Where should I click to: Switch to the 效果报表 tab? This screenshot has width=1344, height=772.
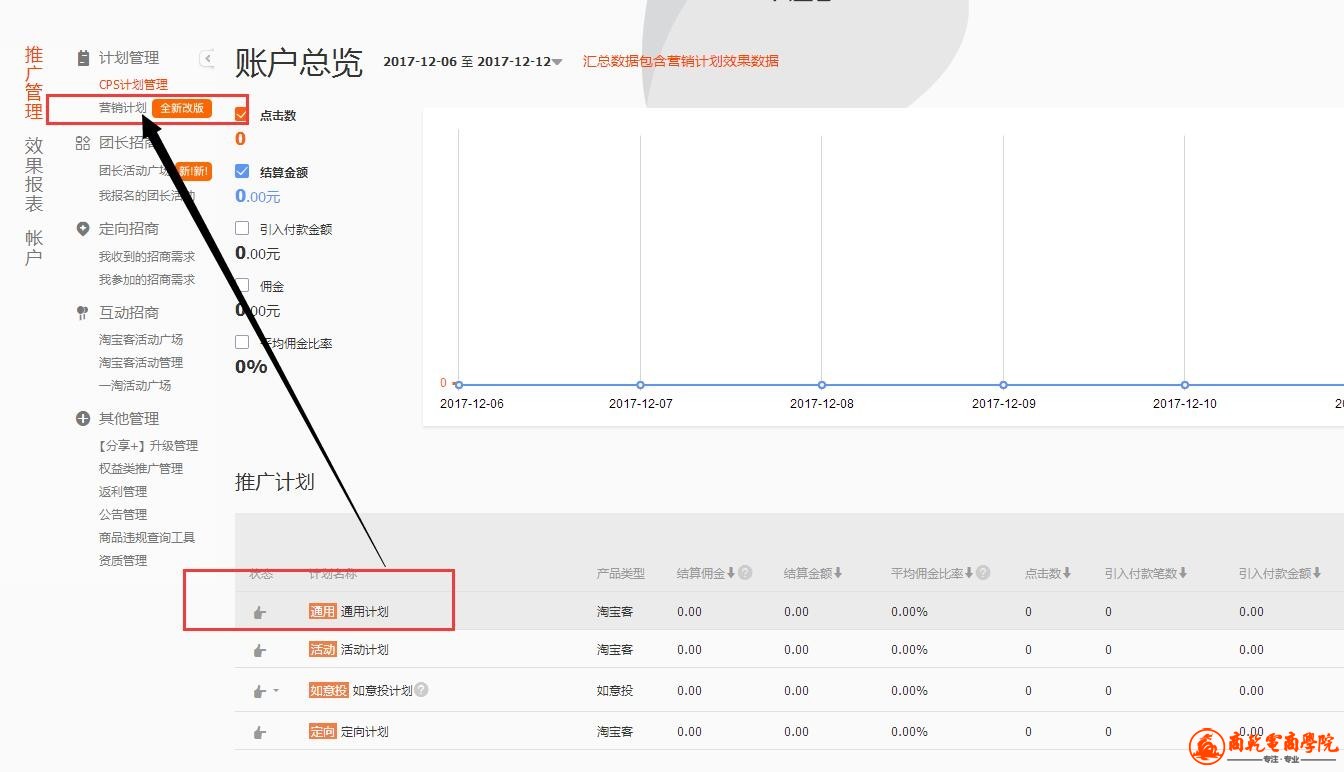[x=34, y=174]
